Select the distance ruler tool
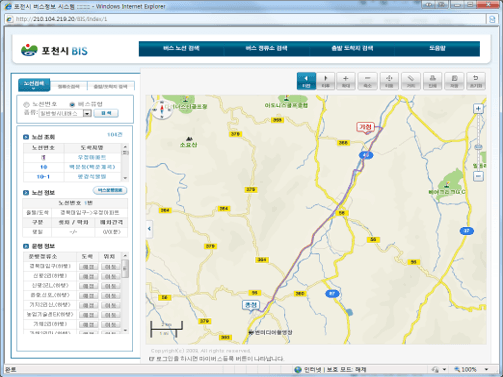 click(x=411, y=81)
